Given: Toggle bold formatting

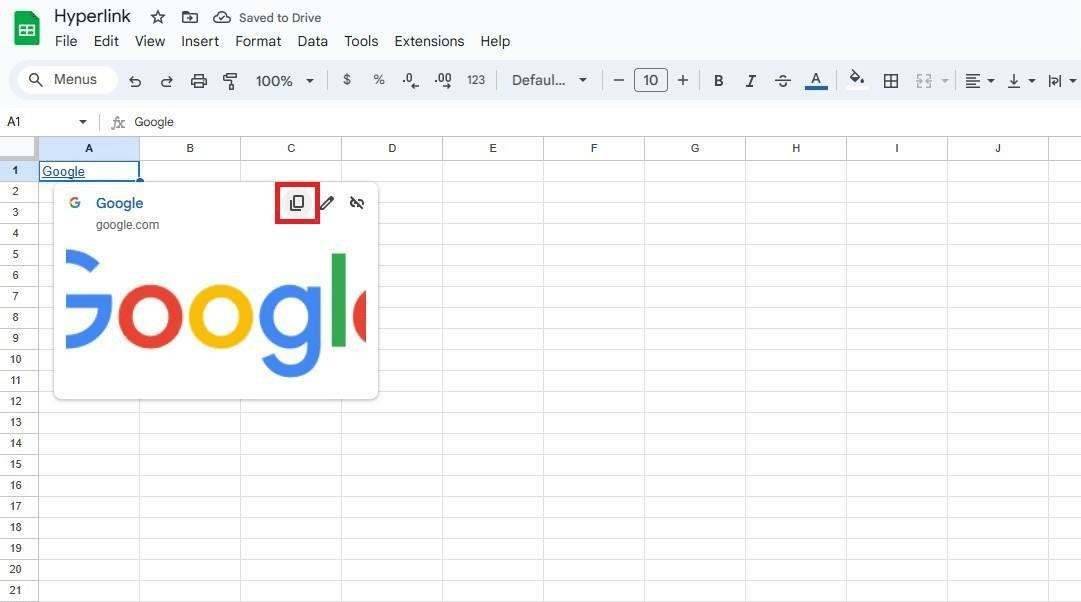Looking at the screenshot, I should pos(718,81).
